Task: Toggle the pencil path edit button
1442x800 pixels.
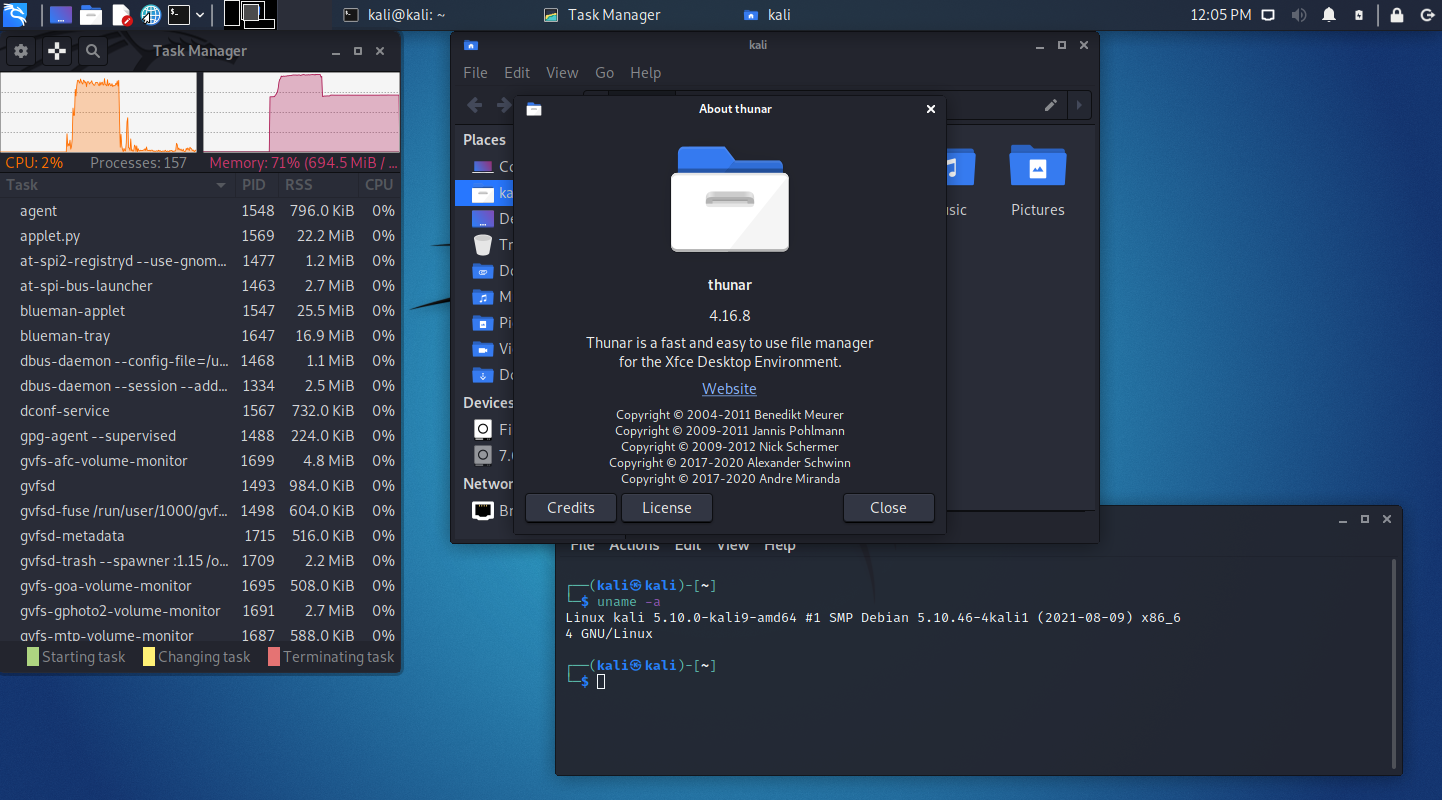Action: [1050, 105]
